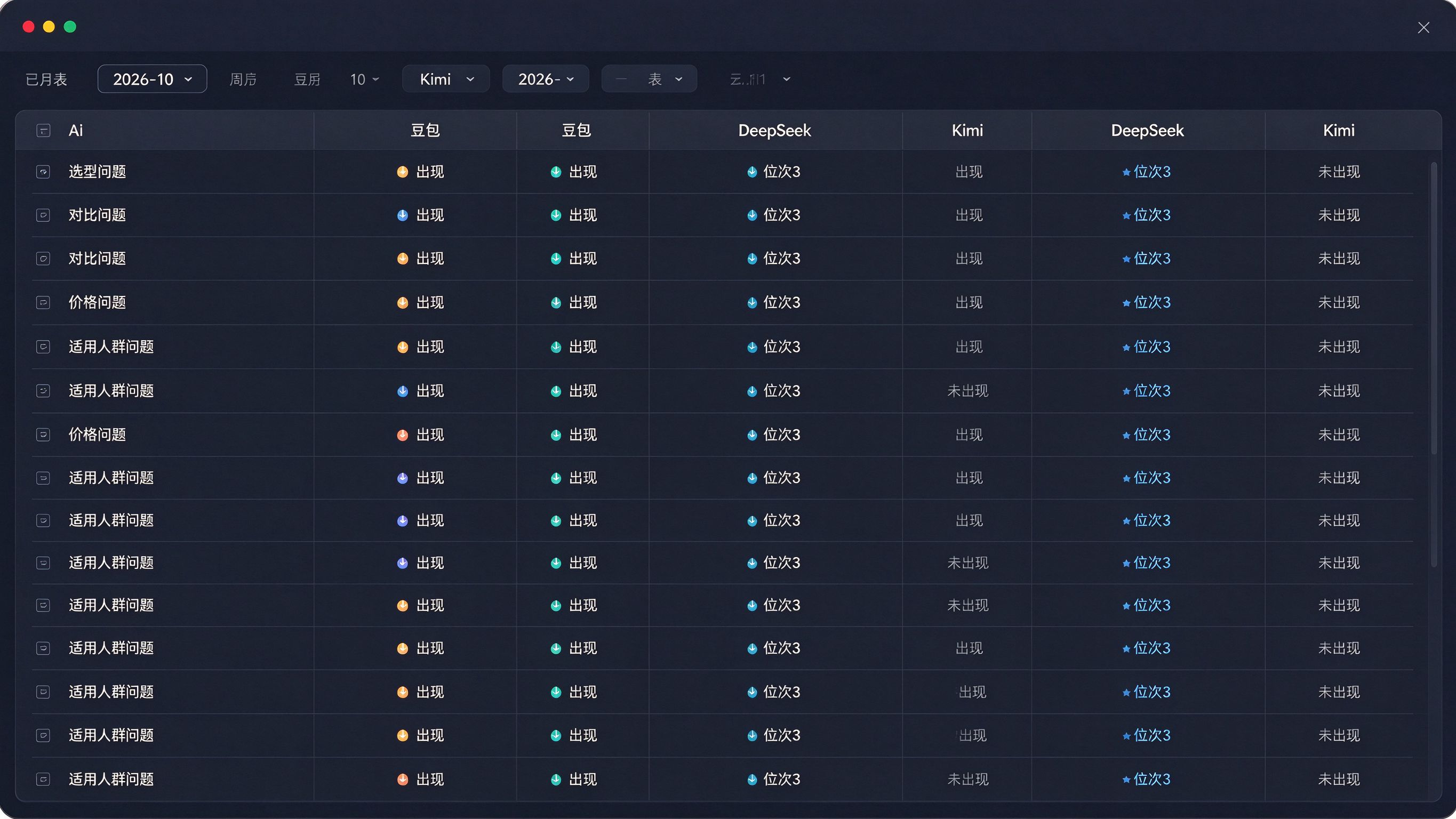Image resolution: width=1456 pixels, height=819 pixels.
Task: Click the Ai column header
Action: tap(76, 131)
